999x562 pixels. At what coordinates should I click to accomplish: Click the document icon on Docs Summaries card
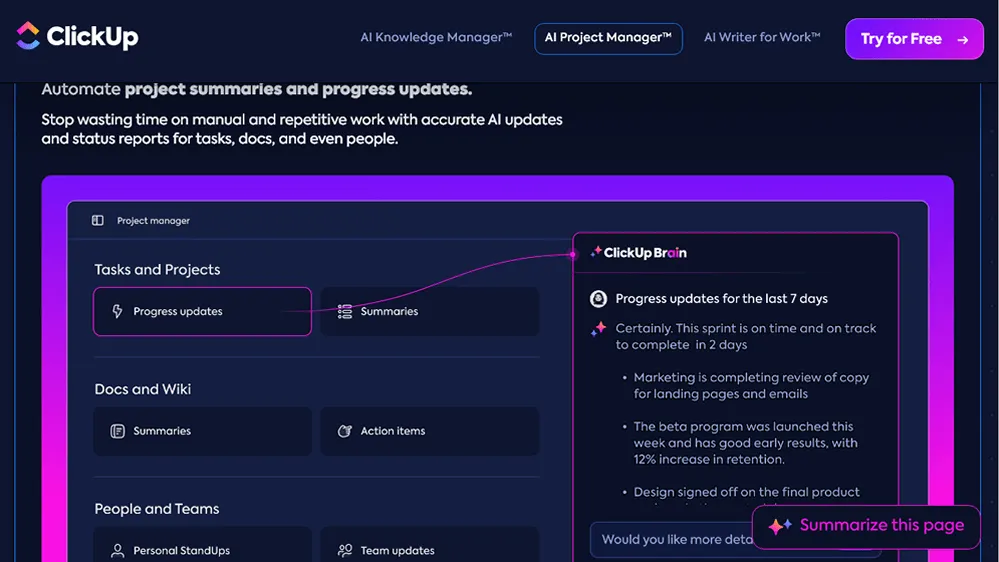tap(117, 431)
